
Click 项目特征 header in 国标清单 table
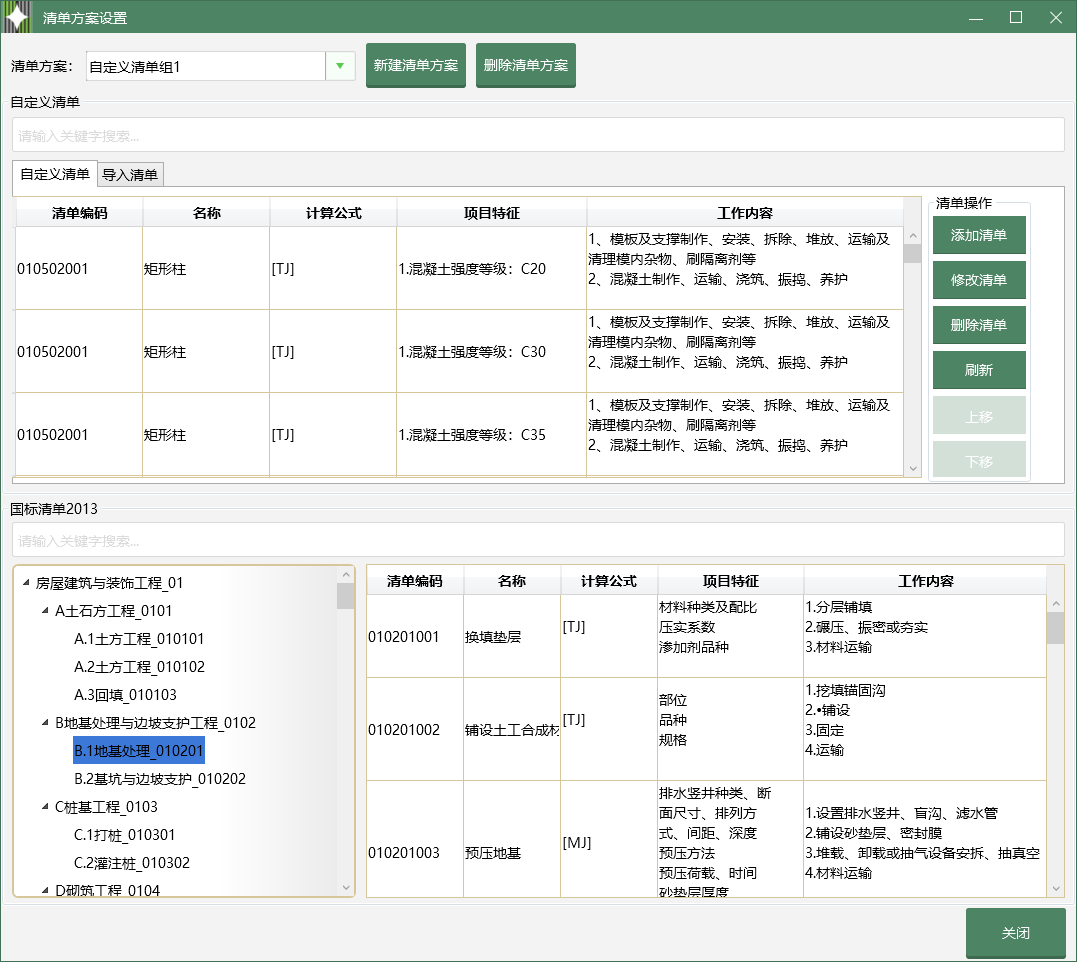731,581
